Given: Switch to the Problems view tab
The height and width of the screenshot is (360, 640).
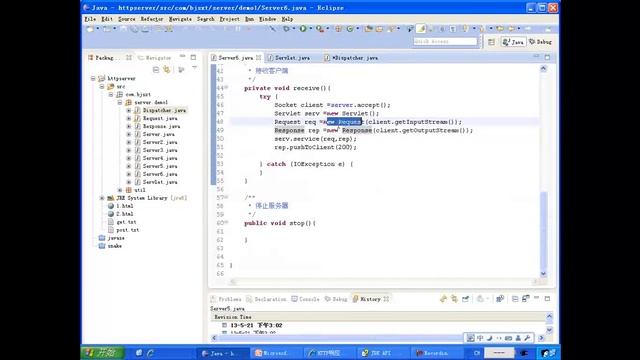Looking at the screenshot, I should (x=226, y=299).
